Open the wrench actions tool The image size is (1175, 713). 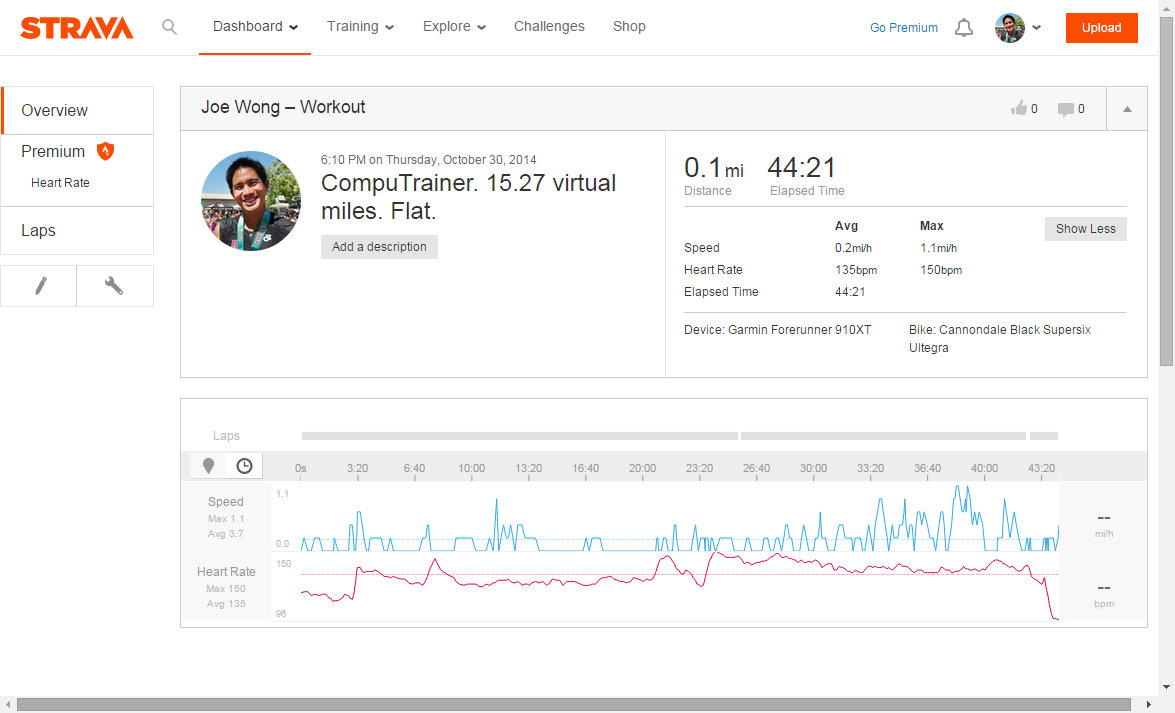pos(115,286)
